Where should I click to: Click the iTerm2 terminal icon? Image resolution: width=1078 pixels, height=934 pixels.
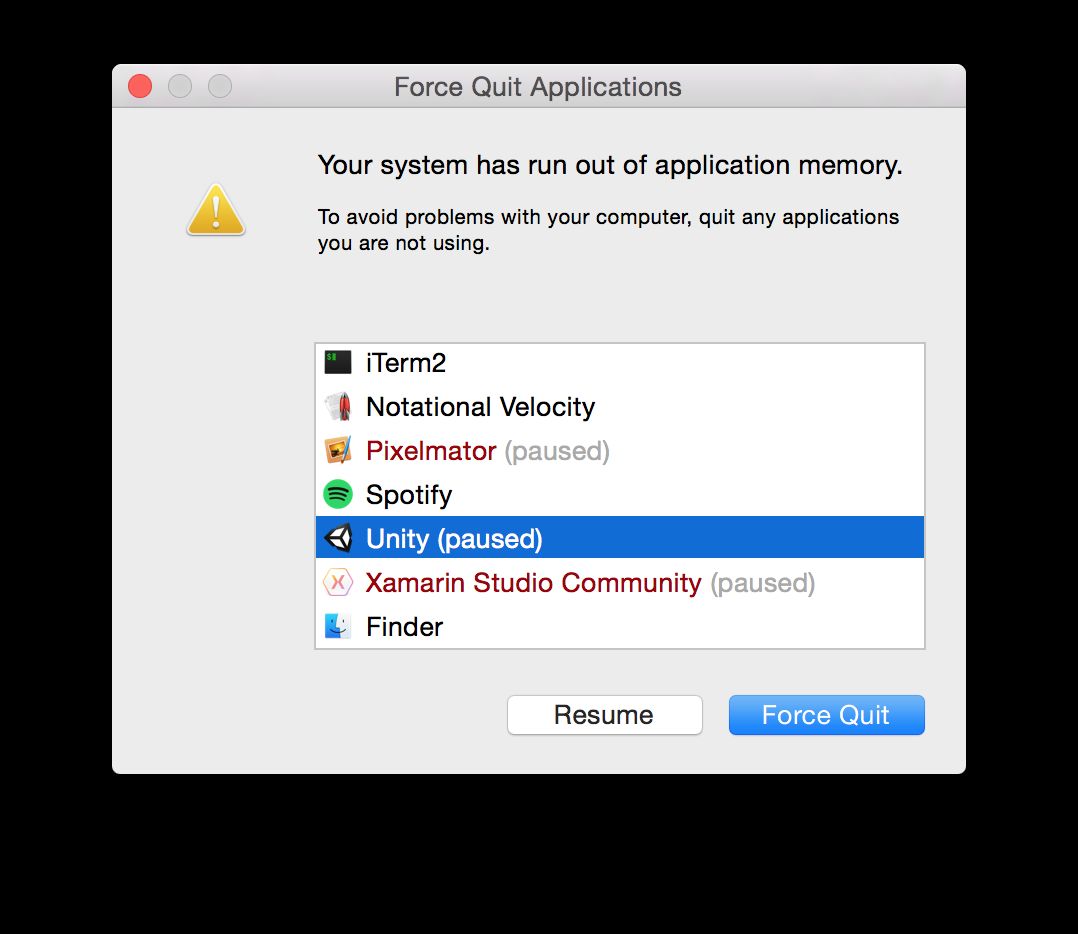click(x=338, y=362)
